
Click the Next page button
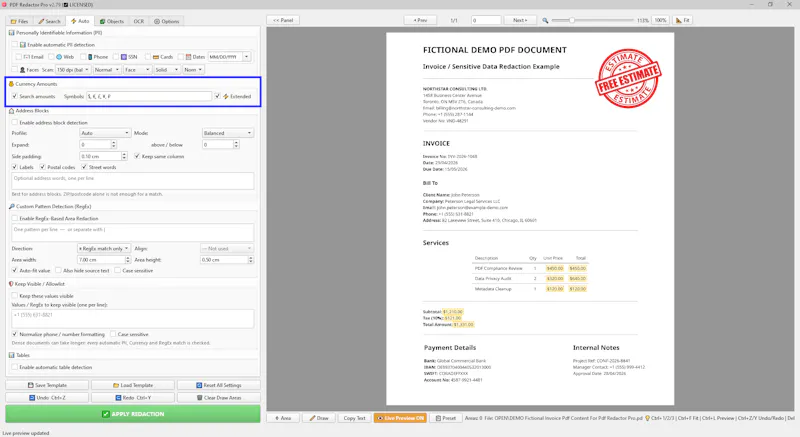point(519,20)
